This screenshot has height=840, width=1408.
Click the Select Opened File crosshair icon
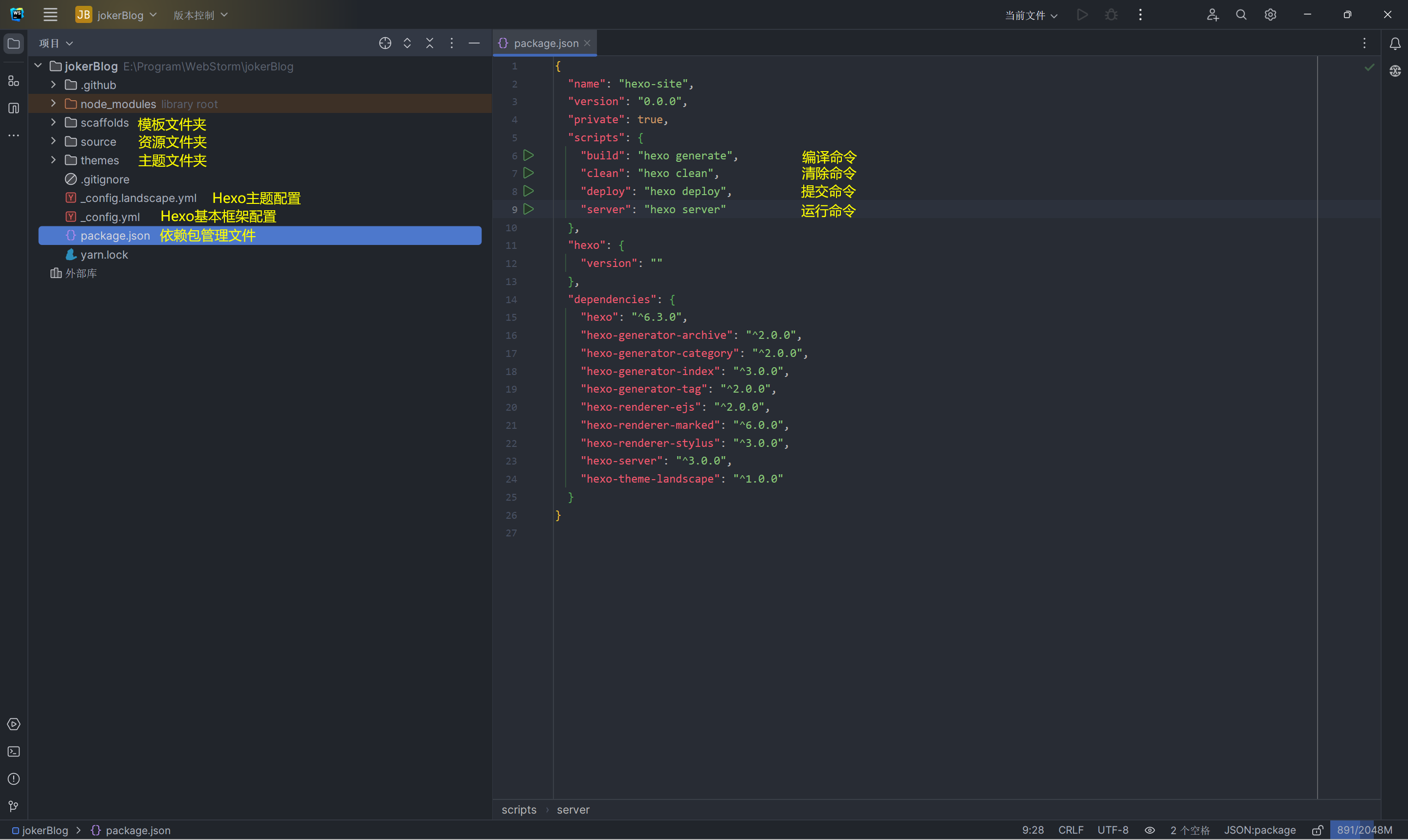pos(385,43)
